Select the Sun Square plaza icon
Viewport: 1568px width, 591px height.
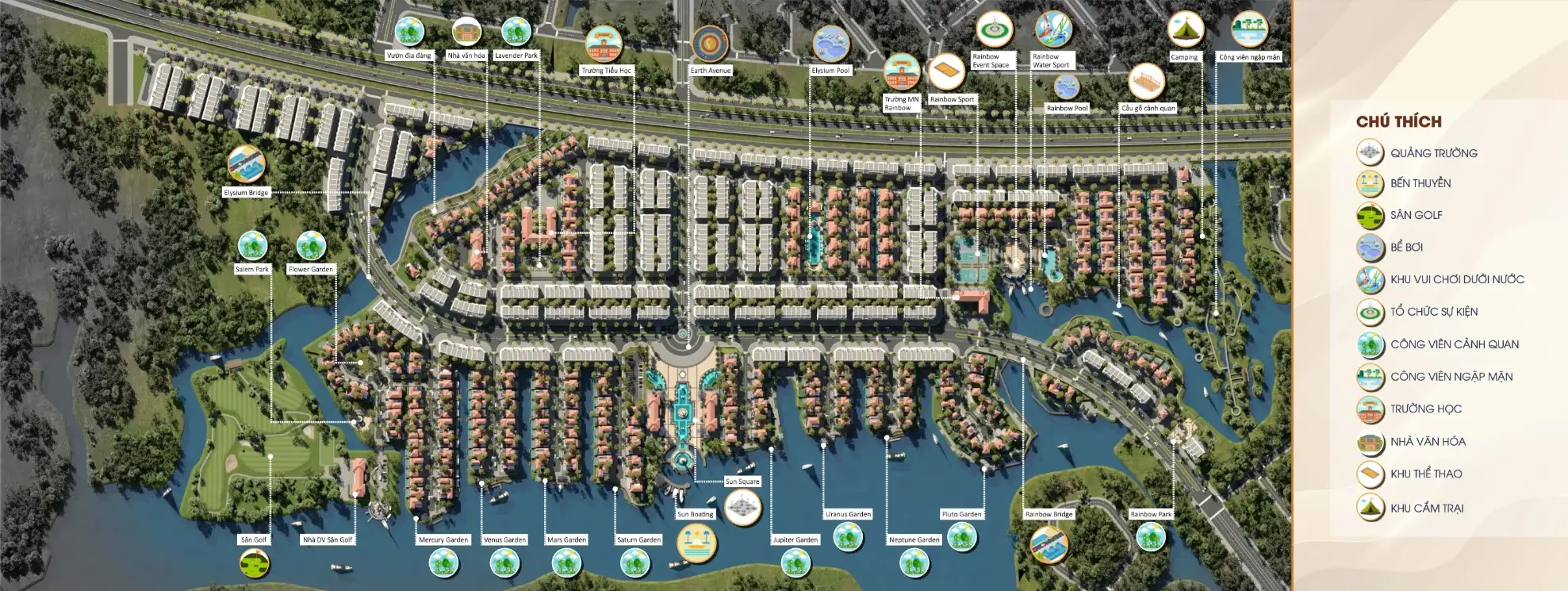pyautogui.click(x=743, y=506)
